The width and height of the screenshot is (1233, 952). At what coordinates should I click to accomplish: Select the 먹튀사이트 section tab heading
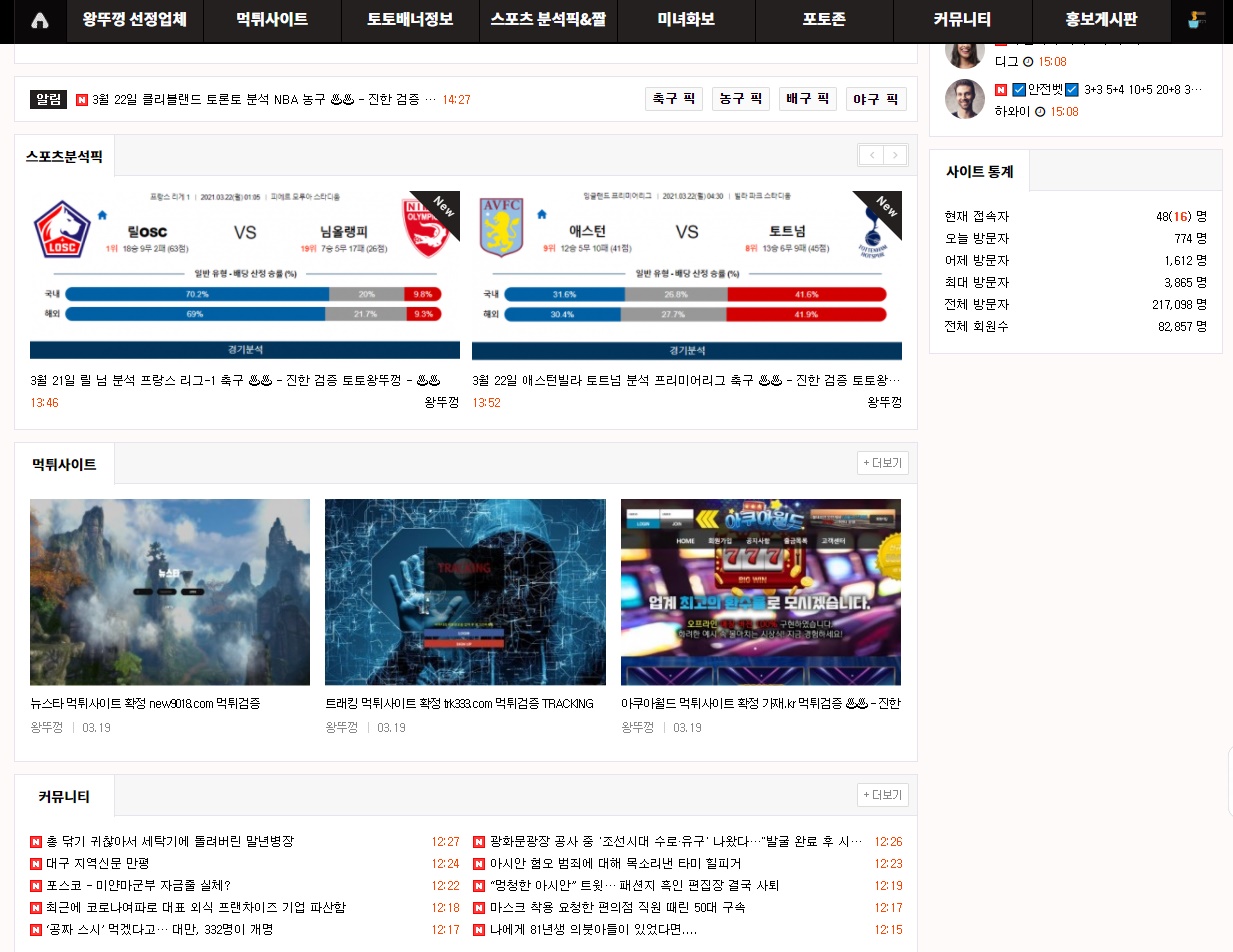pos(64,464)
